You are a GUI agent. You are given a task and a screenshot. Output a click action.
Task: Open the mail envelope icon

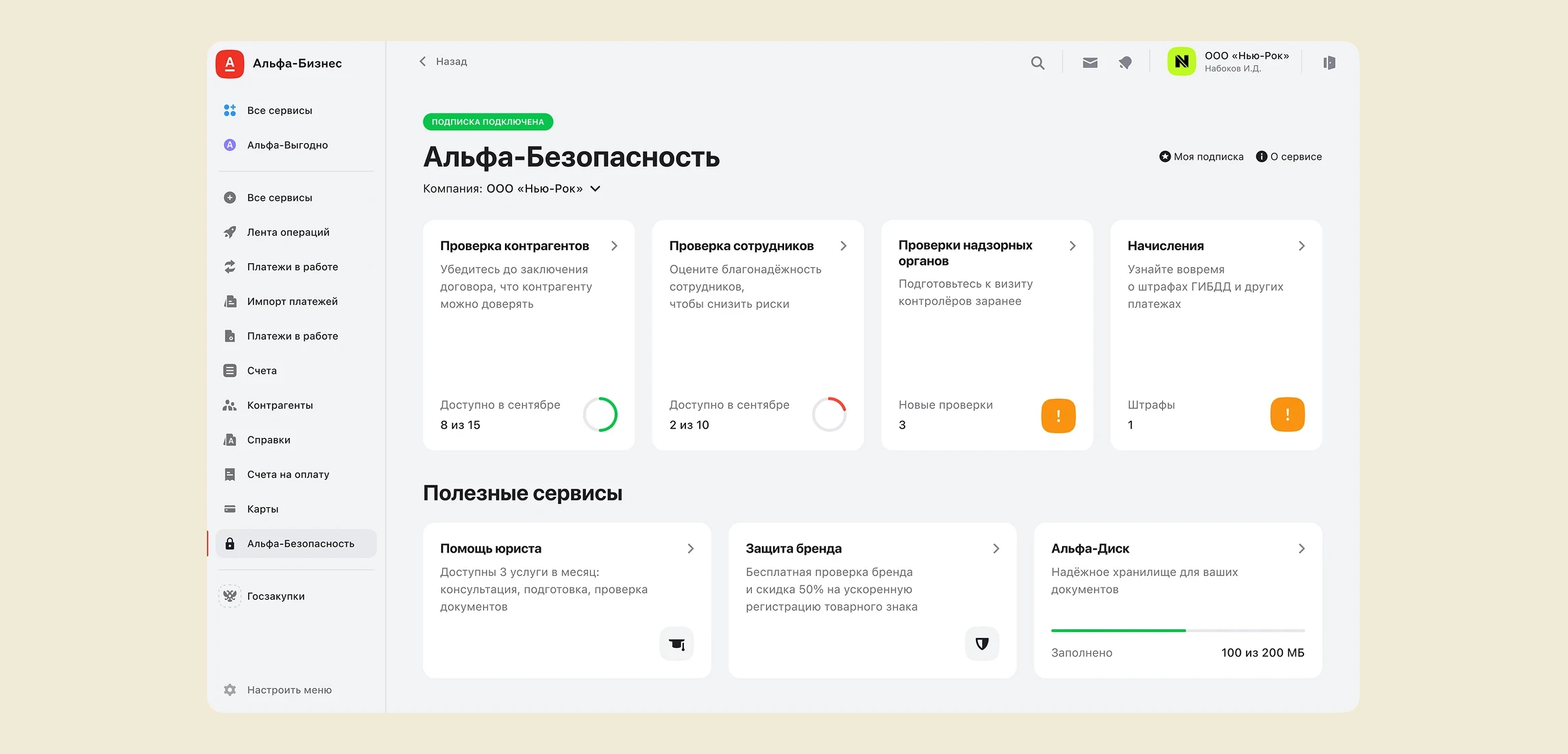tap(1090, 63)
